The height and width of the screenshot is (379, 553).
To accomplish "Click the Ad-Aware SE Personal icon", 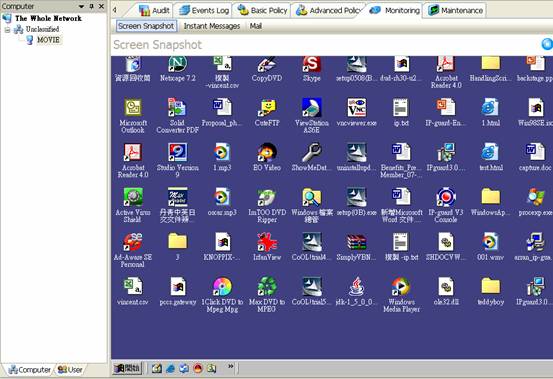I will pyautogui.click(x=133, y=250).
